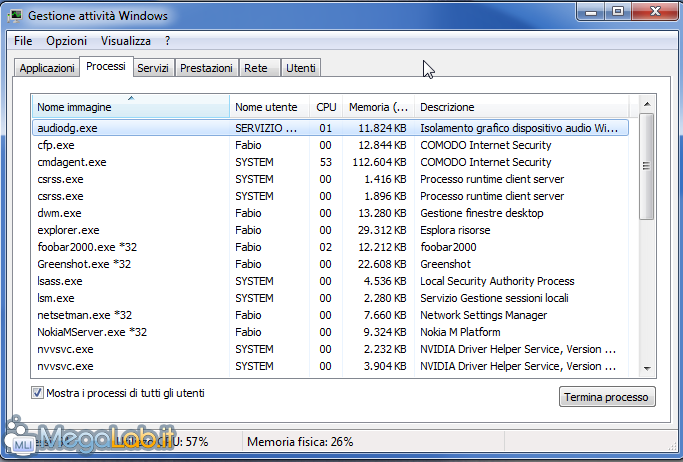Click the scrollbar down arrow
Image resolution: width=683 pixels, height=462 pixels.
click(x=647, y=368)
